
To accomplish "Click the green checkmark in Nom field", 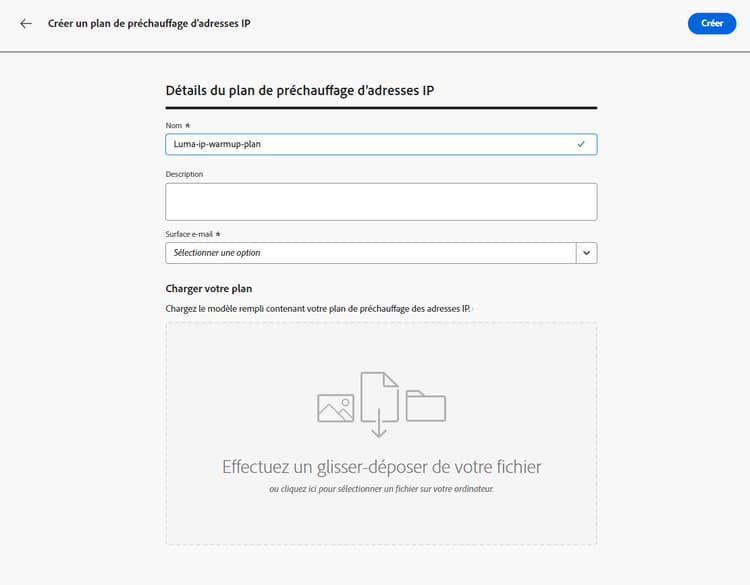I will tap(581, 144).
